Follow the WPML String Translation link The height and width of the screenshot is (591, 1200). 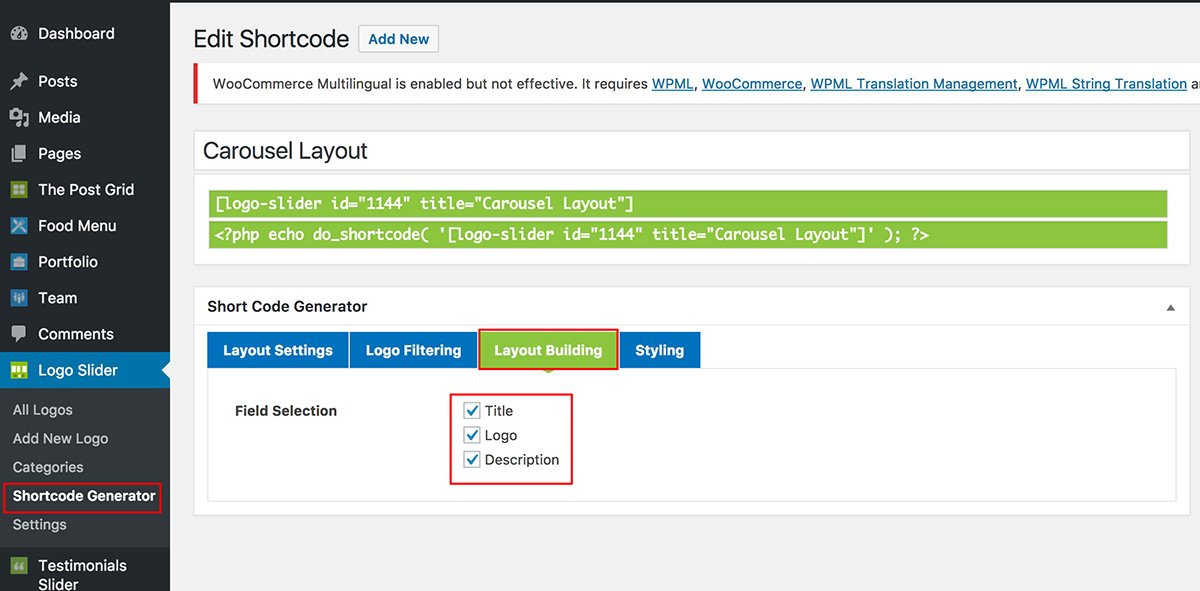click(1106, 84)
